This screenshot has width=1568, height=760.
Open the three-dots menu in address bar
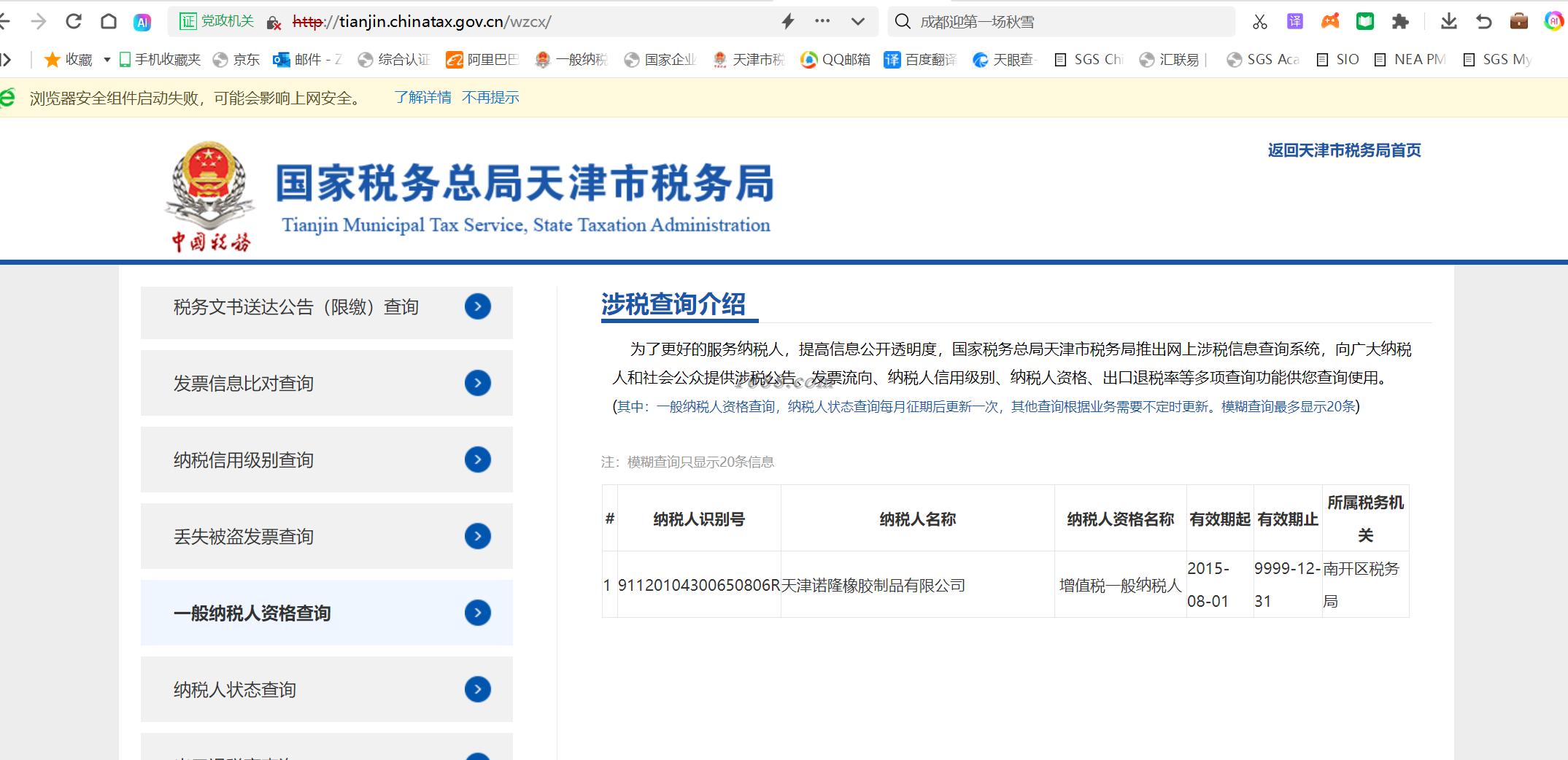click(x=822, y=21)
